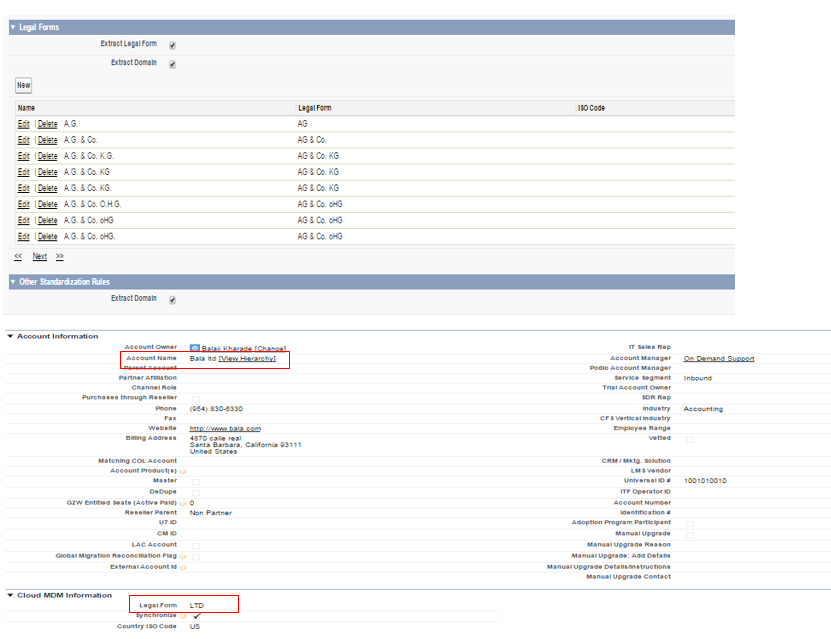Toggle Extract Domain under Other Standardization Rules
Image resolution: width=831 pixels, height=639 pixels.
(172, 299)
